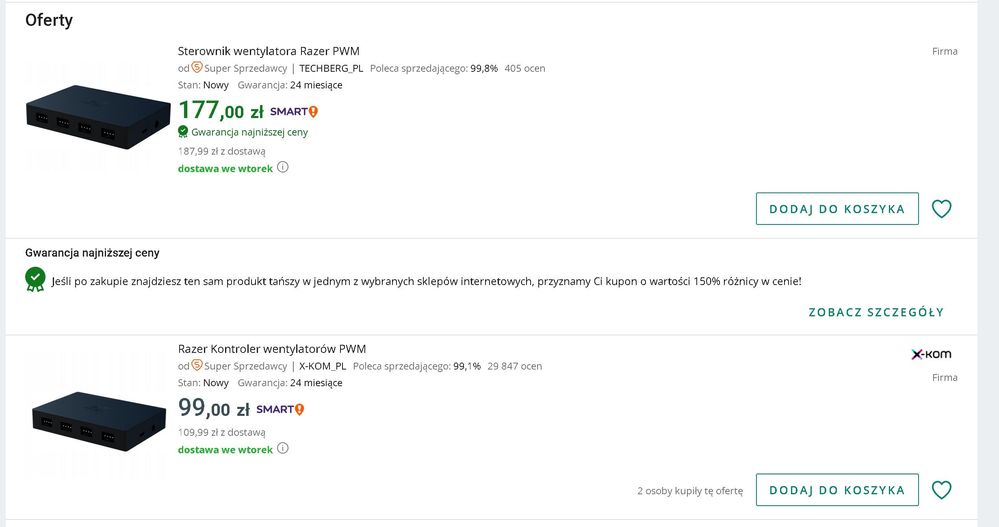Click first offer product thumbnail image
The width and height of the screenshot is (999, 527).
(96, 117)
